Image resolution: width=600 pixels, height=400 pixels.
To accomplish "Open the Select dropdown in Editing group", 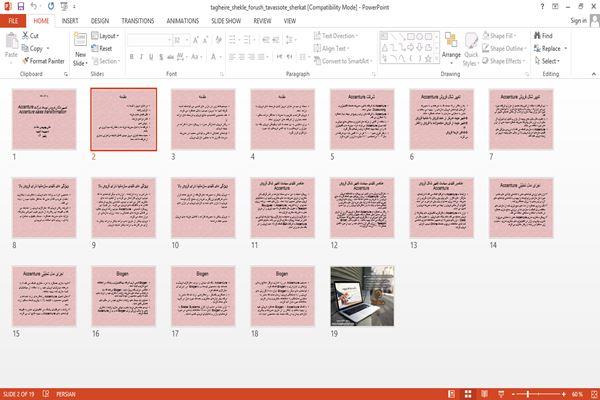I will pyautogui.click(x=547, y=61).
